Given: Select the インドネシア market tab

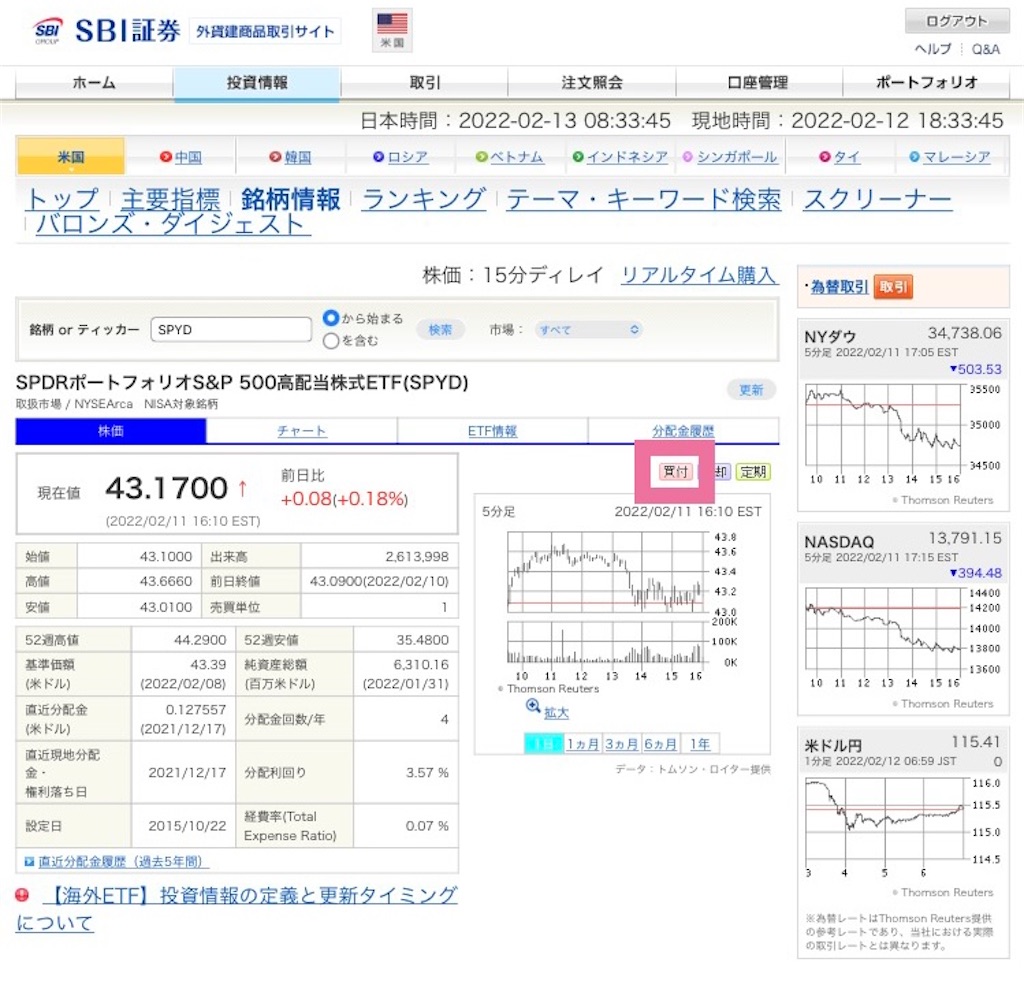Looking at the screenshot, I should [620, 157].
